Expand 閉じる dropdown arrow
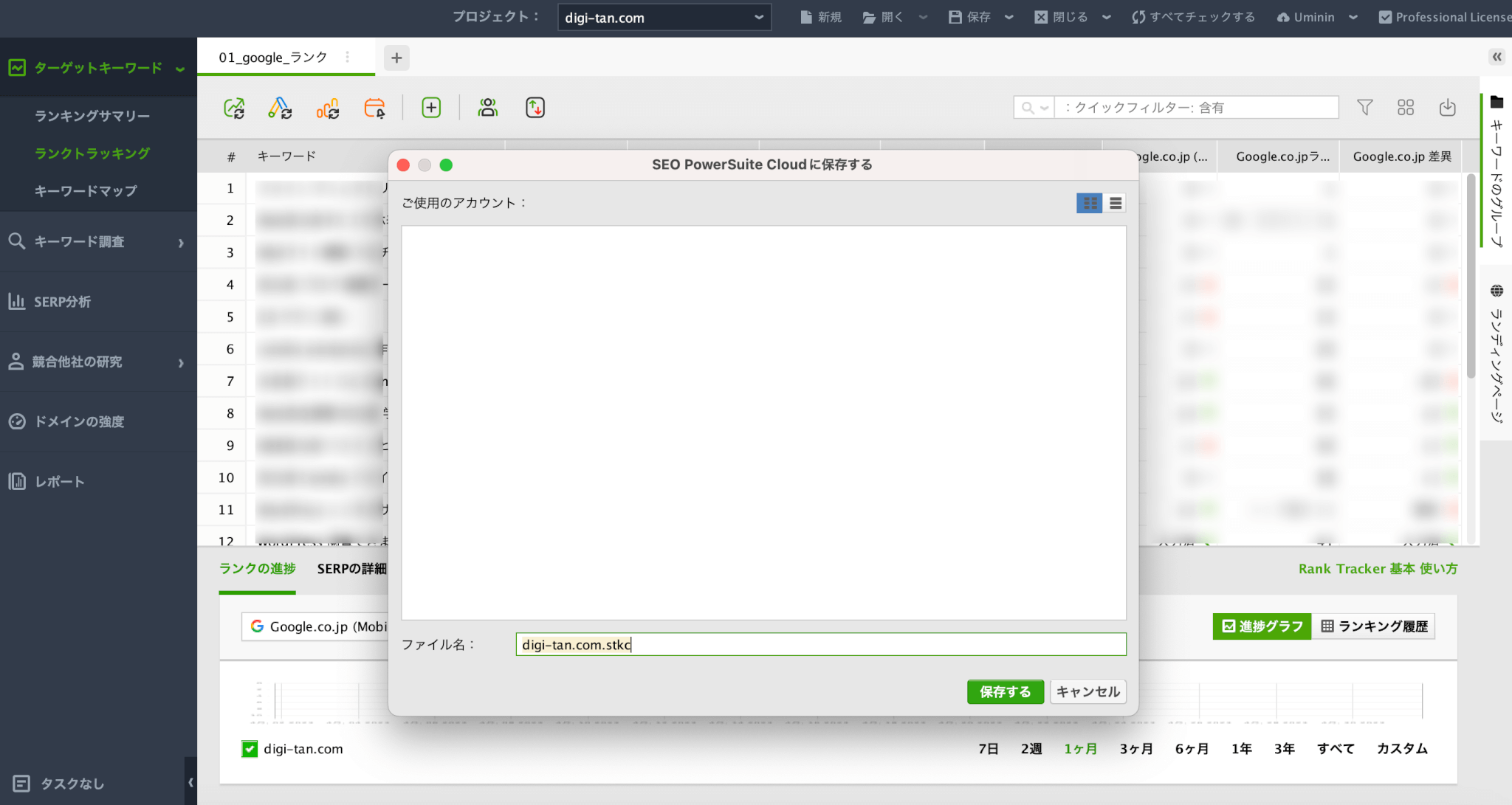 [1106, 17]
